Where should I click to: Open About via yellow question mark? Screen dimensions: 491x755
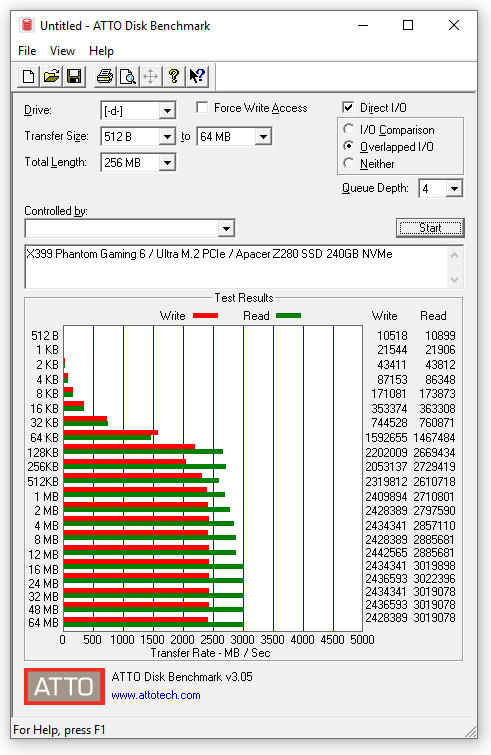click(x=174, y=77)
